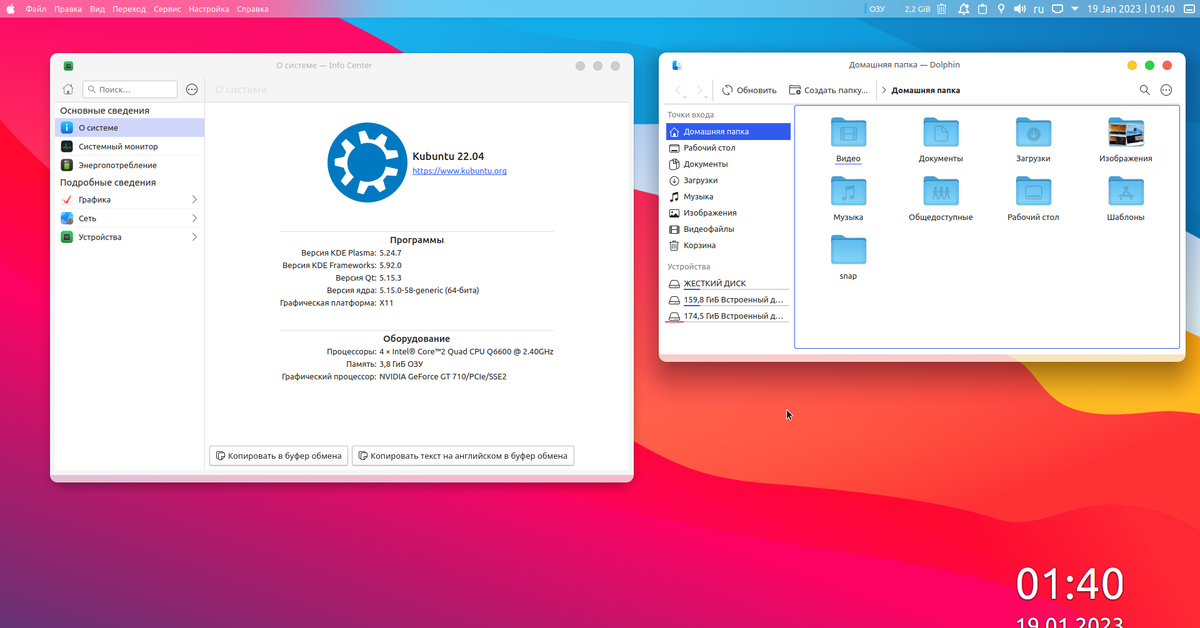Click the Обновить refresh icon in Dolphin
The image size is (1200, 628).
727,90
